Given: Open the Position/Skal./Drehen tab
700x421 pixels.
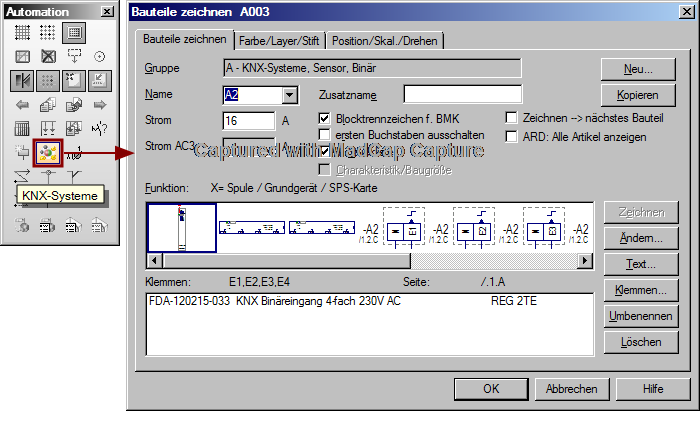Looking at the screenshot, I should point(385,40).
